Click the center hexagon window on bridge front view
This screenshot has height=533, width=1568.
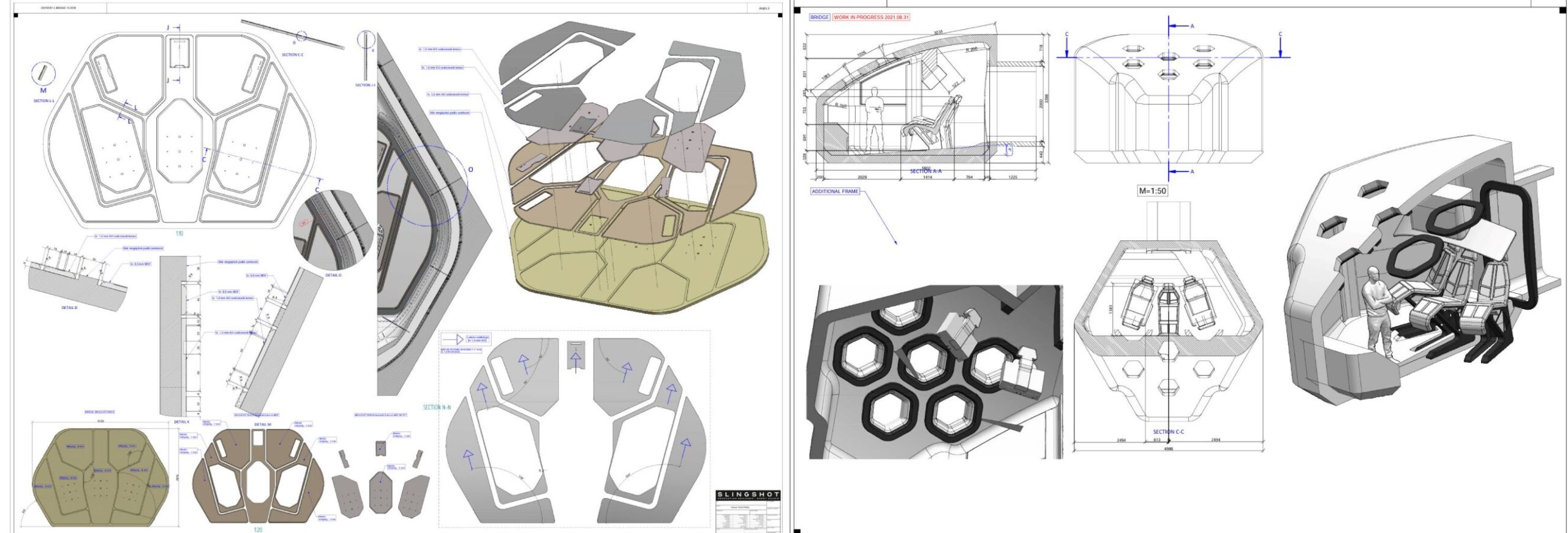tap(1168, 57)
